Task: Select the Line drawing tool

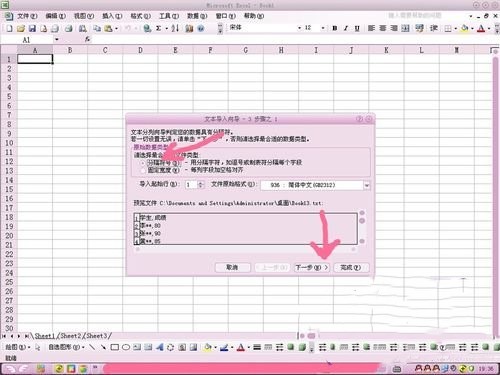Action: (x=92, y=347)
